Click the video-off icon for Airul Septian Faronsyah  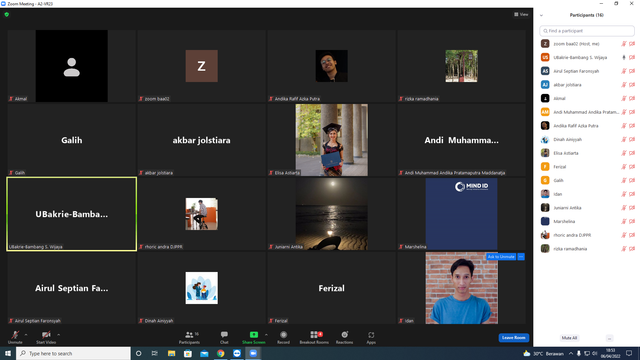pos(632,71)
